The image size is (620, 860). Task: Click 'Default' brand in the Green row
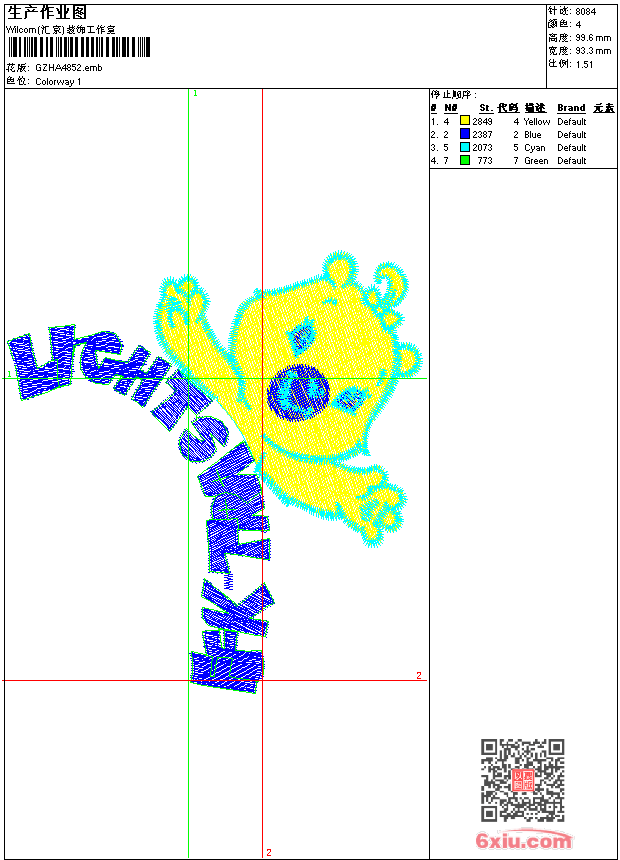(572, 161)
